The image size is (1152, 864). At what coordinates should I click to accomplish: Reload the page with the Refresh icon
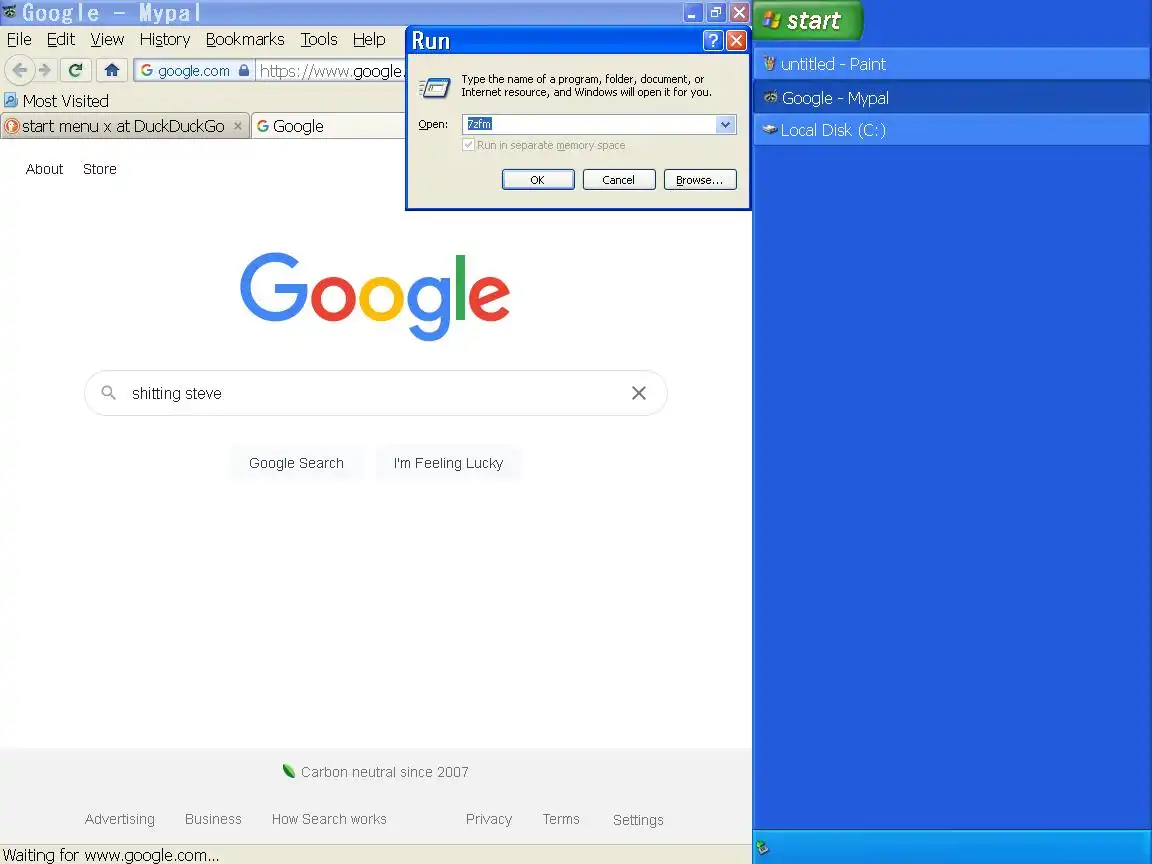[x=75, y=70]
